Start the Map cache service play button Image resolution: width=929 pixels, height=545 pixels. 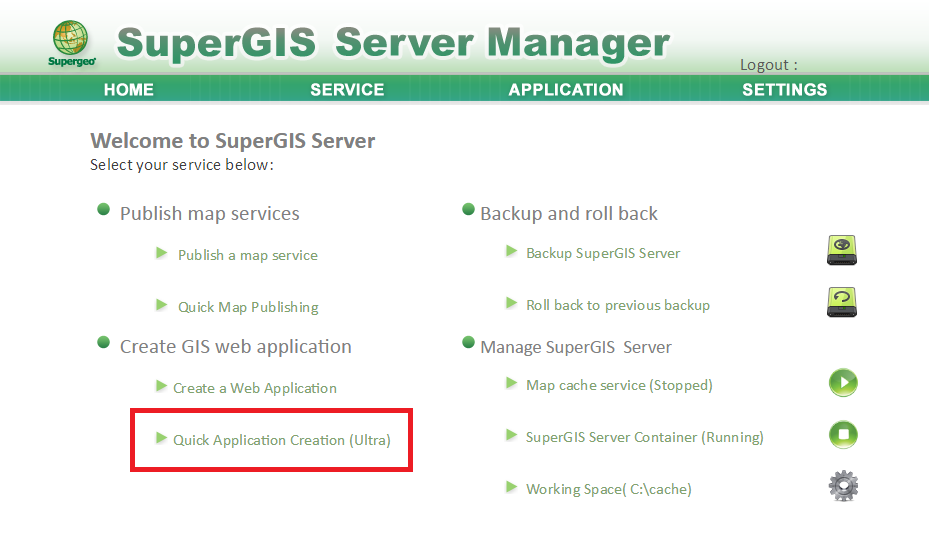843,382
